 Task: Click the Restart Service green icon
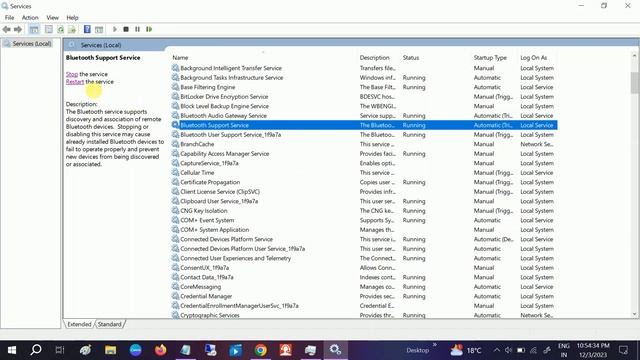coord(149,29)
